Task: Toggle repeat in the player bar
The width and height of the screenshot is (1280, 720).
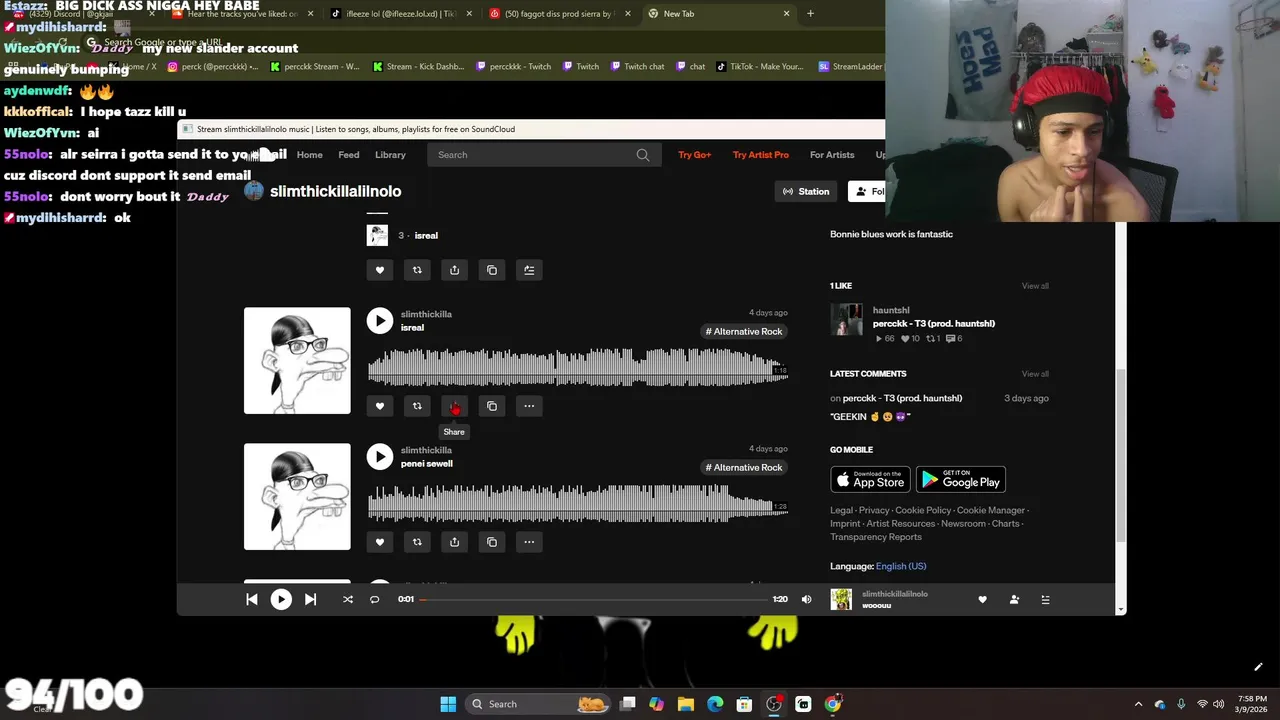Action: pos(375,599)
